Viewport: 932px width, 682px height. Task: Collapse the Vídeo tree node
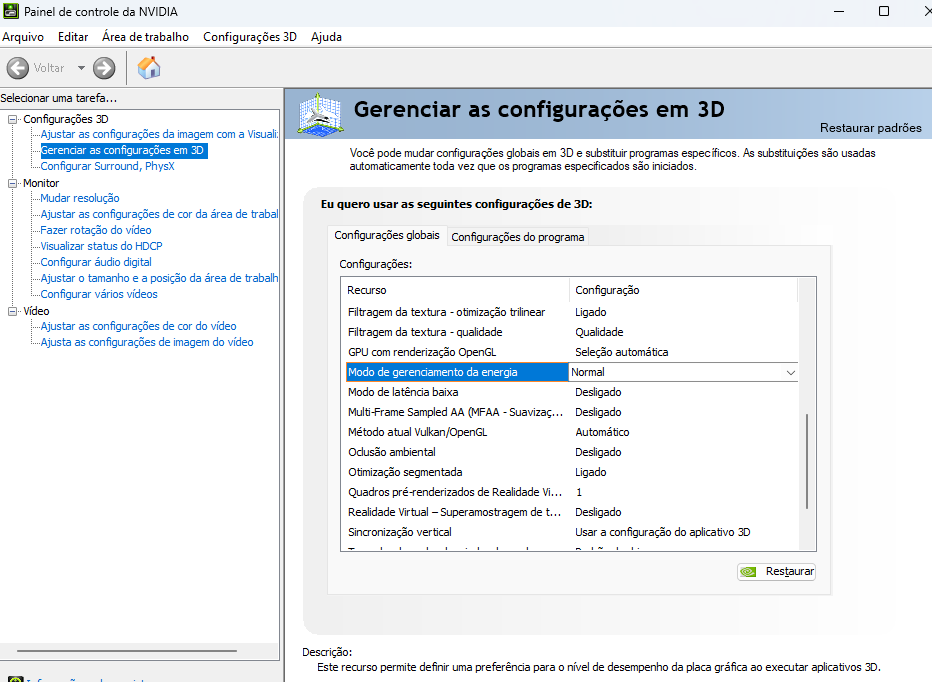click(x=12, y=311)
